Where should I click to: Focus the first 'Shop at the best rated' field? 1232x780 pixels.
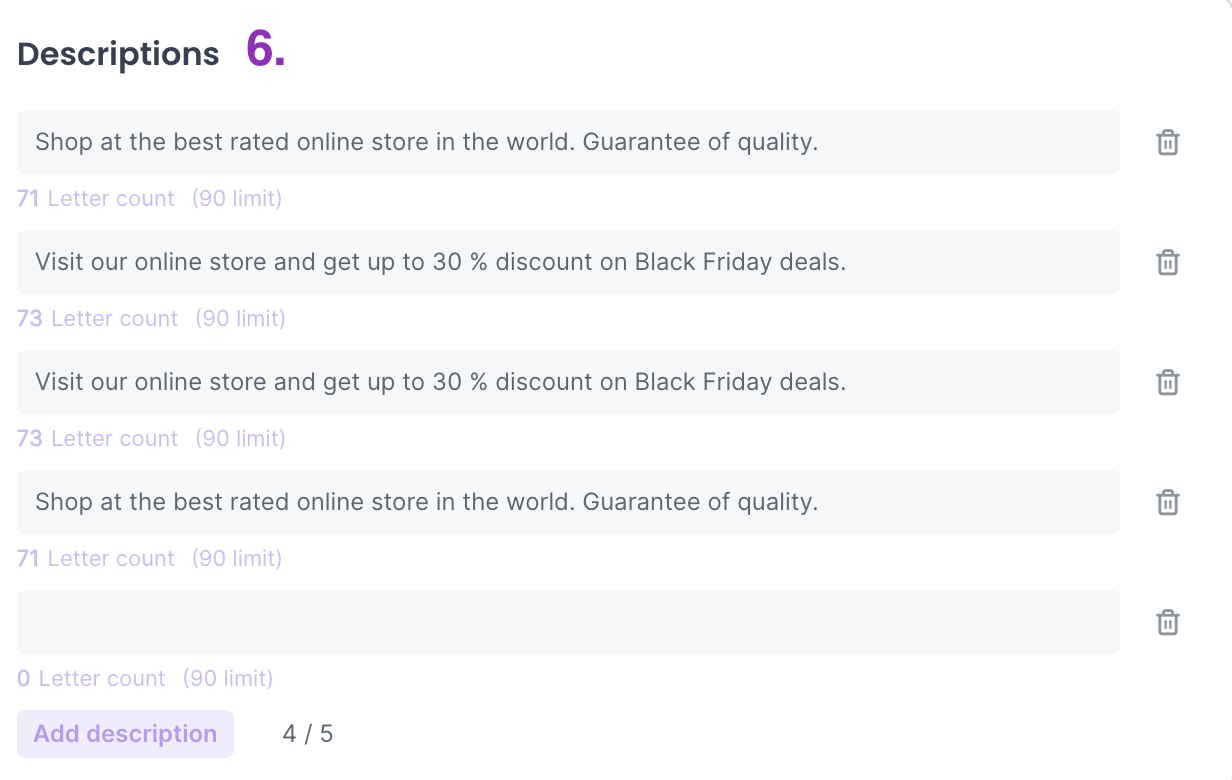pyautogui.click(x=568, y=142)
